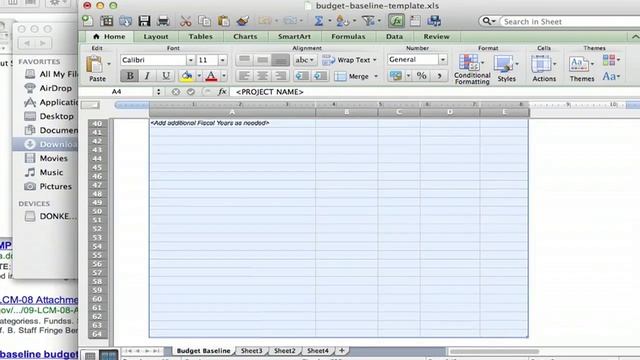Open the General number format dropdown

pyautogui.click(x=442, y=60)
